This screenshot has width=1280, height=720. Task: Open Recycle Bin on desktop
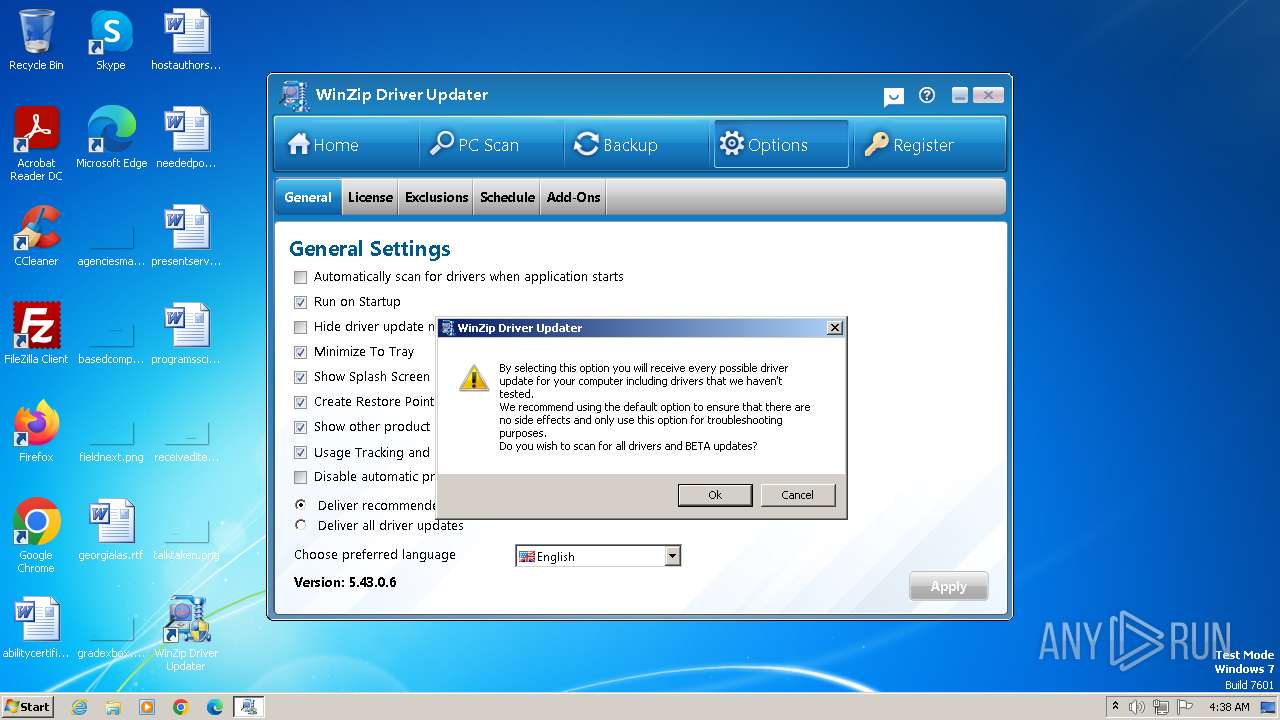(x=36, y=40)
